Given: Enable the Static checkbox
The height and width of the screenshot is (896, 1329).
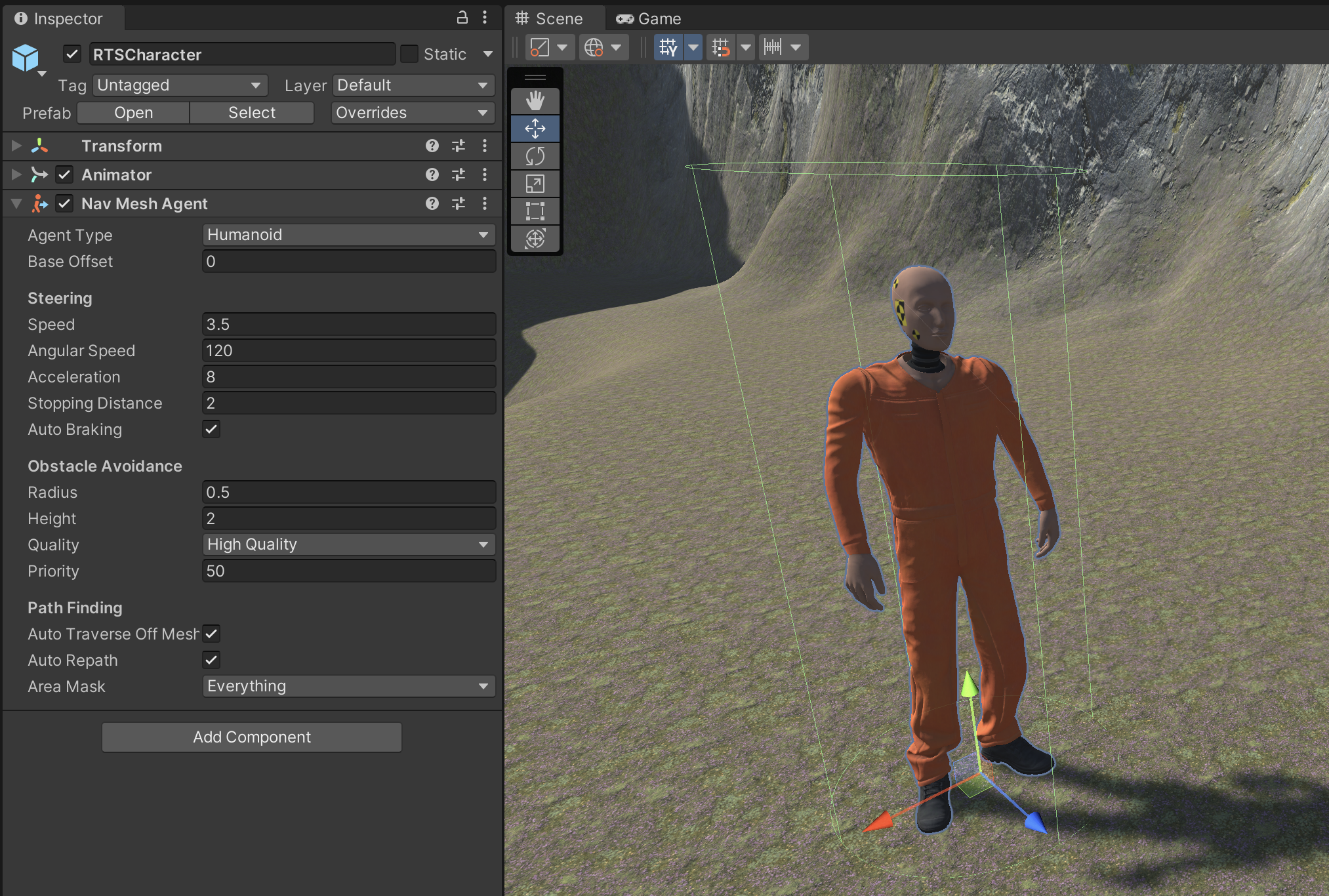Looking at the screenshot, I should click(x=409, y=54).
